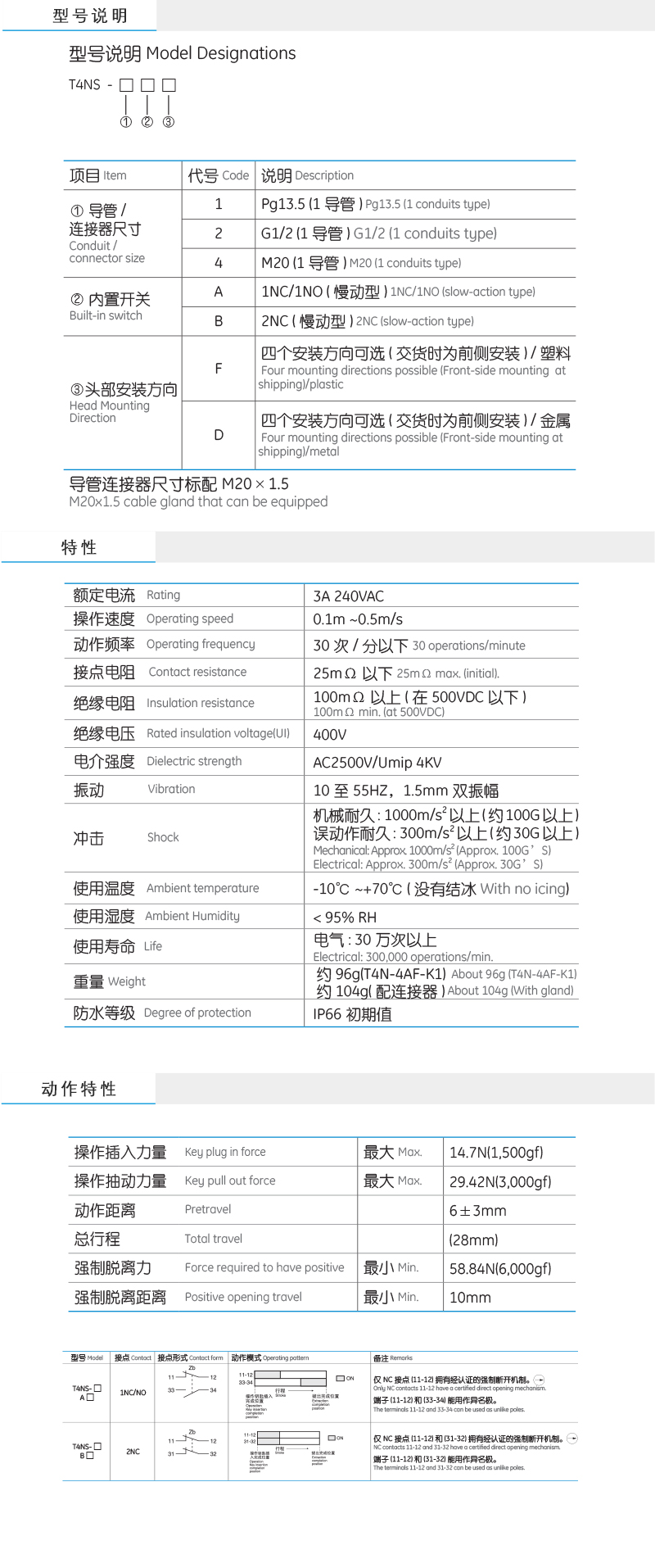Click the '-10℃ ~+70℃' ambient temperature value
Viewport: 655px width, 1568px height.
(357, 889)
